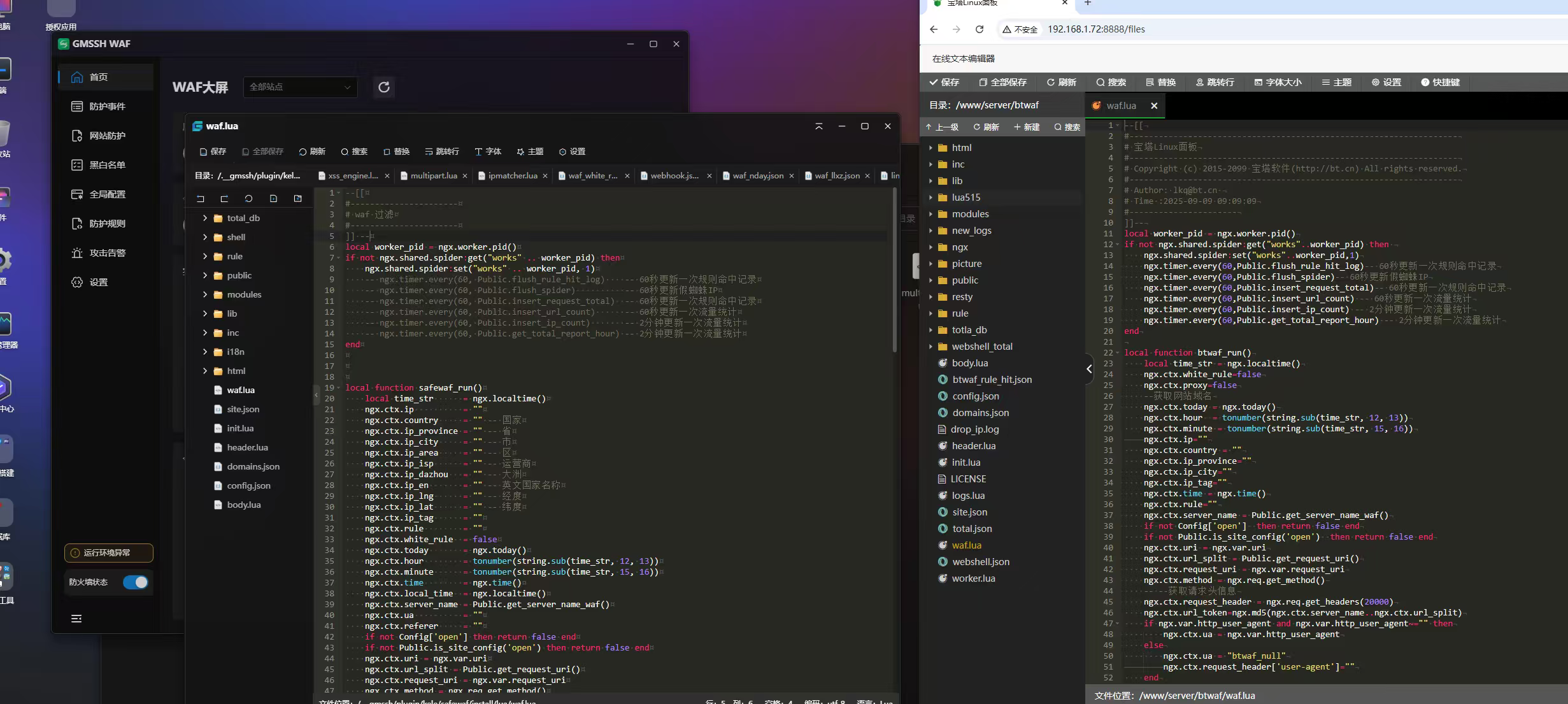
Task: Collapse the file panel with the left arrow handle
Action: click(1089, 369)
